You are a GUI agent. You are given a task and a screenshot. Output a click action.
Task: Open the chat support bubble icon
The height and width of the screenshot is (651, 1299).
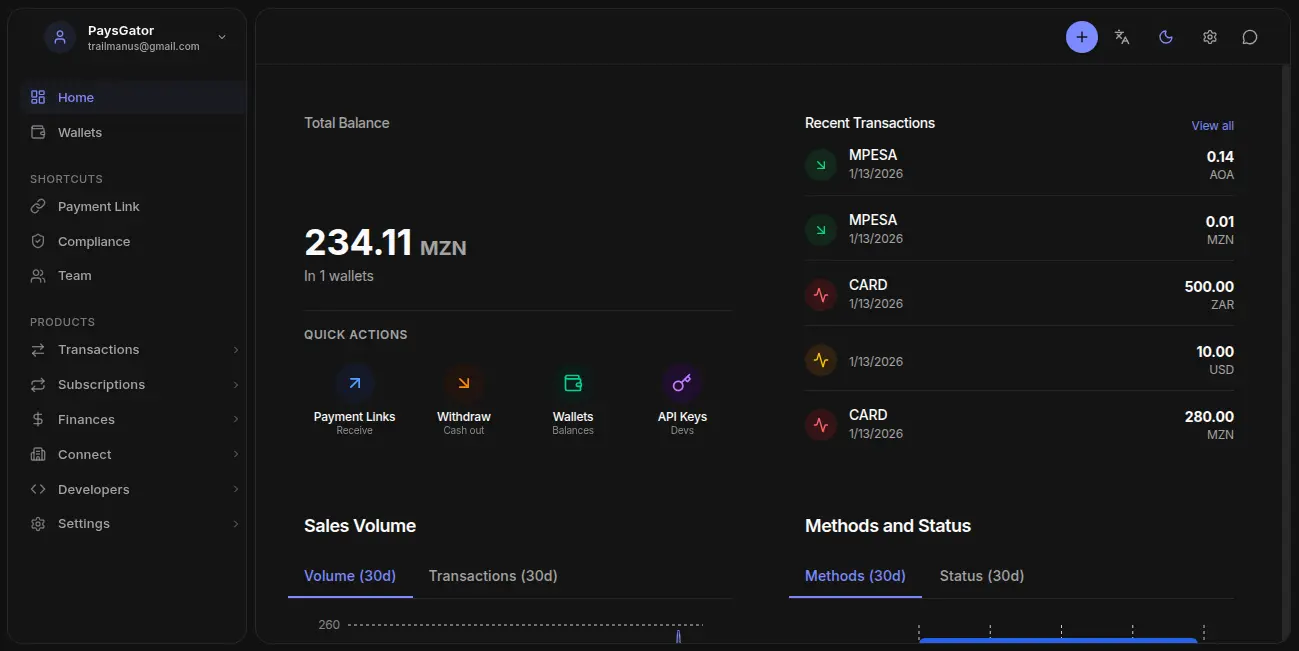pyautogui.click(x=1249, y=36)
